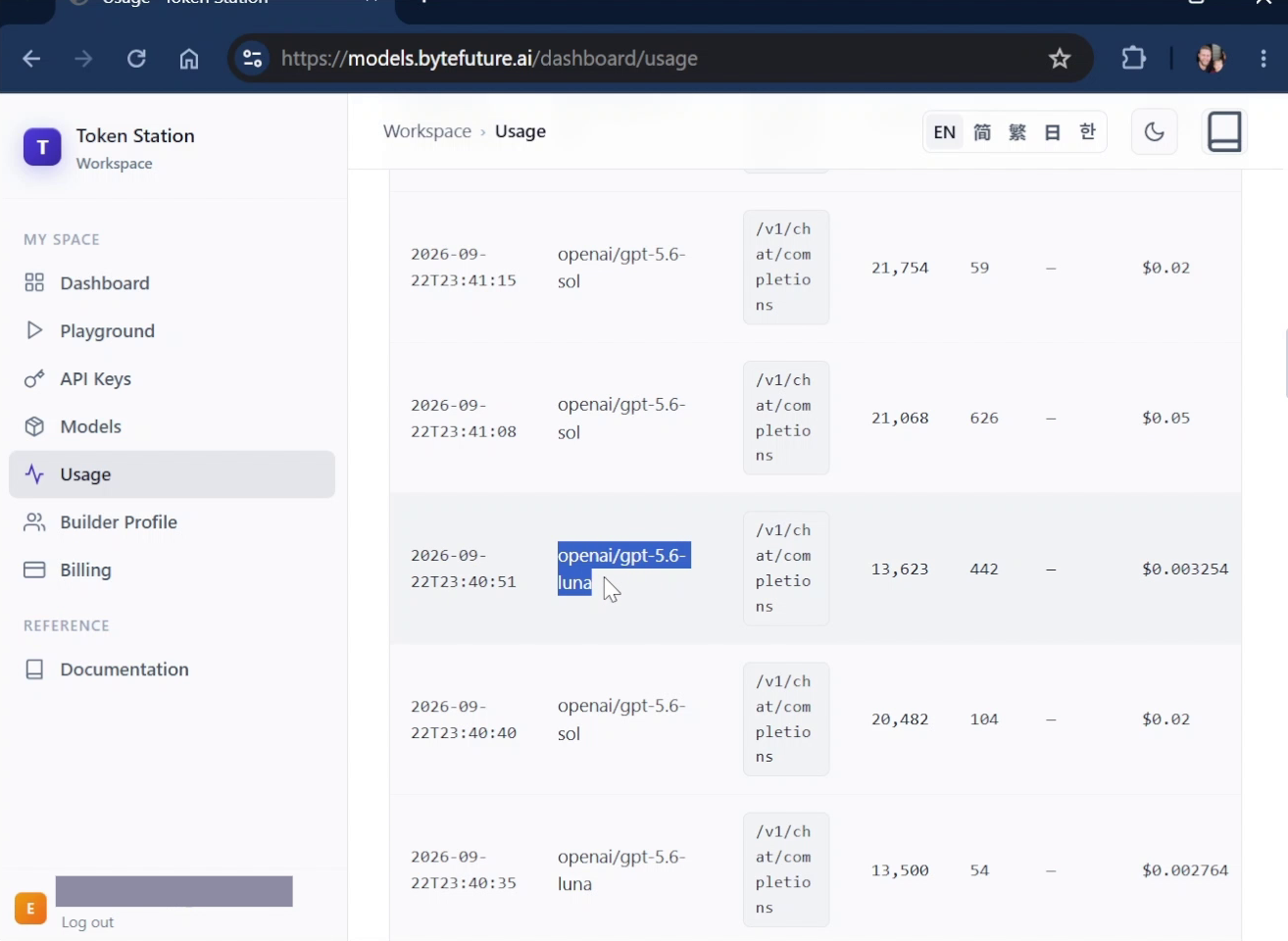Image resolution: width=1288 pixels, height=941 pixels.
Task: Click the Log out link
Action: [87, 922]
